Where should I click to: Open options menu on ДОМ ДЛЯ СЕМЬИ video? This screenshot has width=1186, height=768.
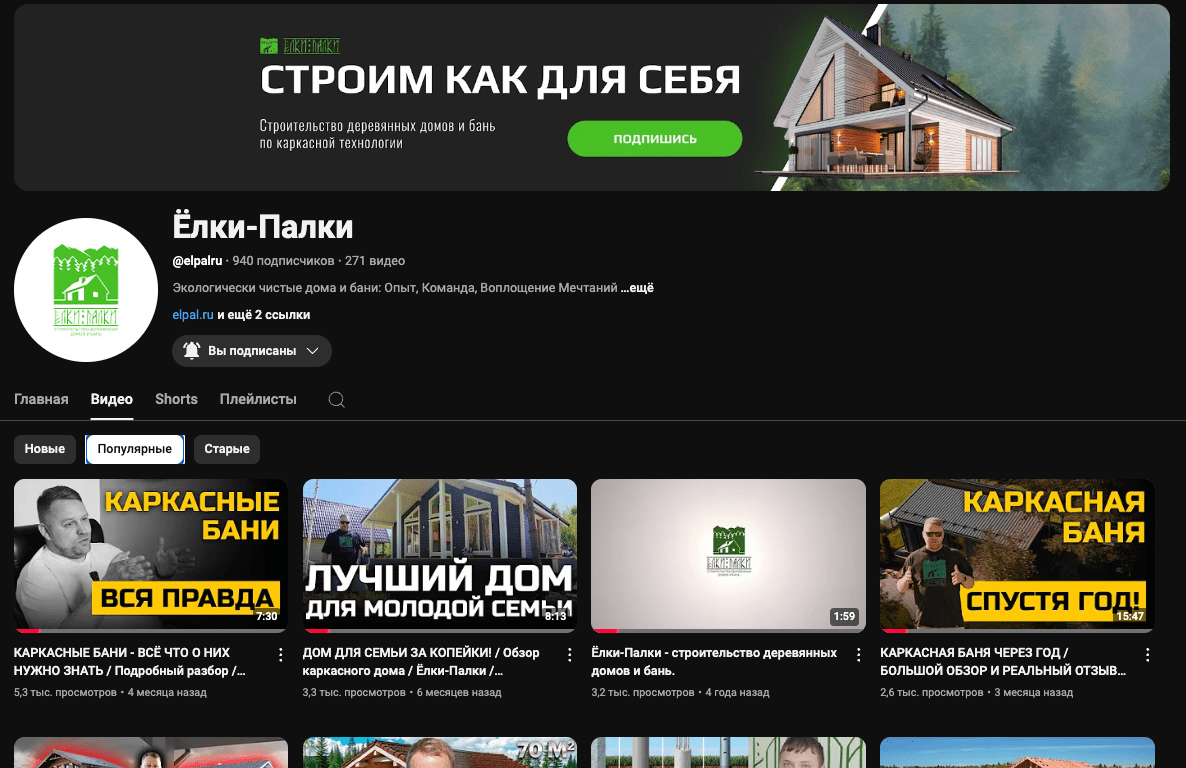[x=569, y=654]
